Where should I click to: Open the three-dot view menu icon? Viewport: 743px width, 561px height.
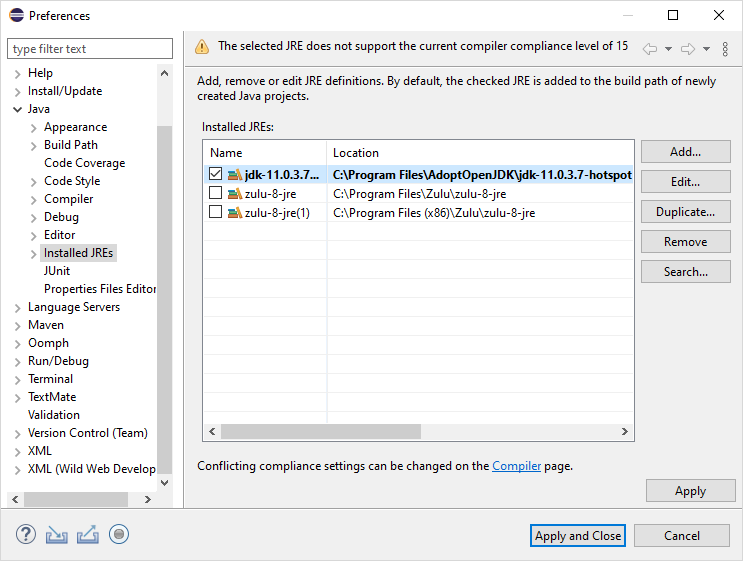click(725, 48)
